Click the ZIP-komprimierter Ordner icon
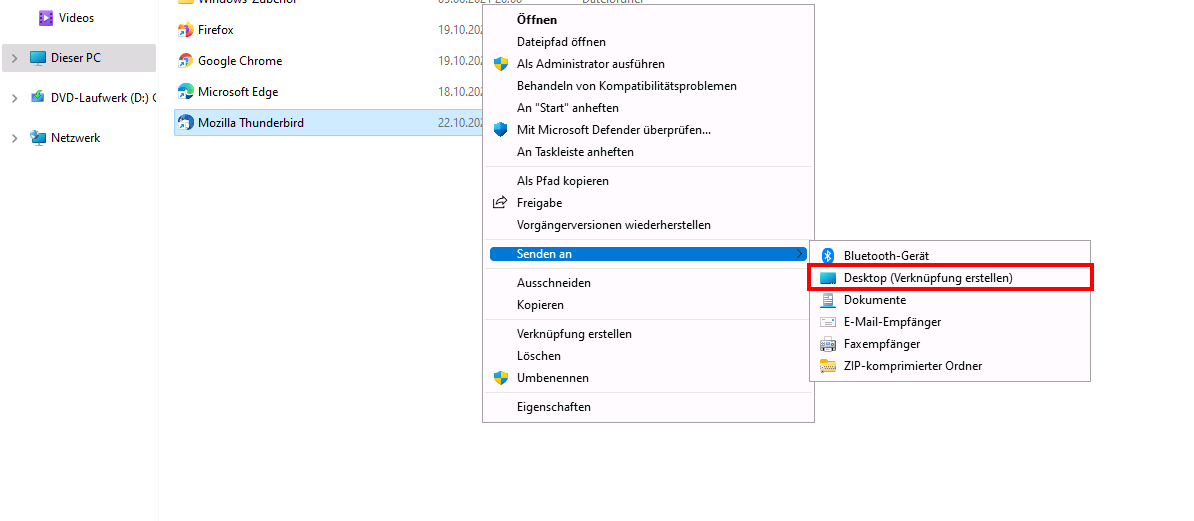Screen dimensions: 1194x521 point(828,366)
